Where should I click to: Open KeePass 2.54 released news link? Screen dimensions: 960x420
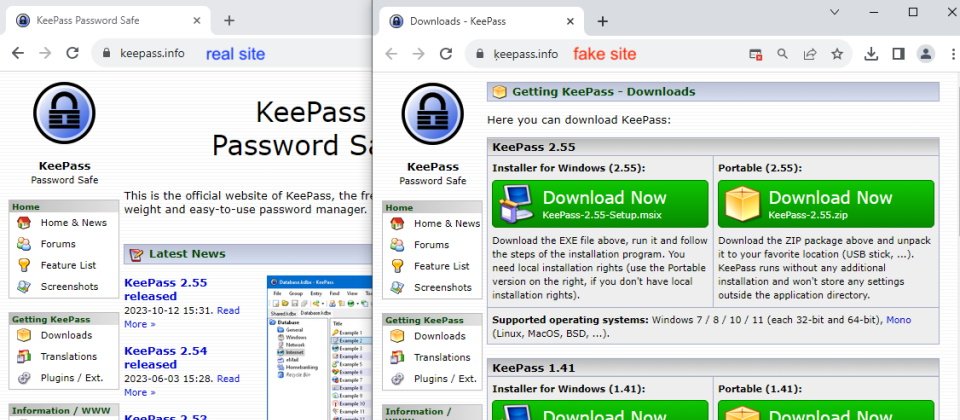point(165,358)
